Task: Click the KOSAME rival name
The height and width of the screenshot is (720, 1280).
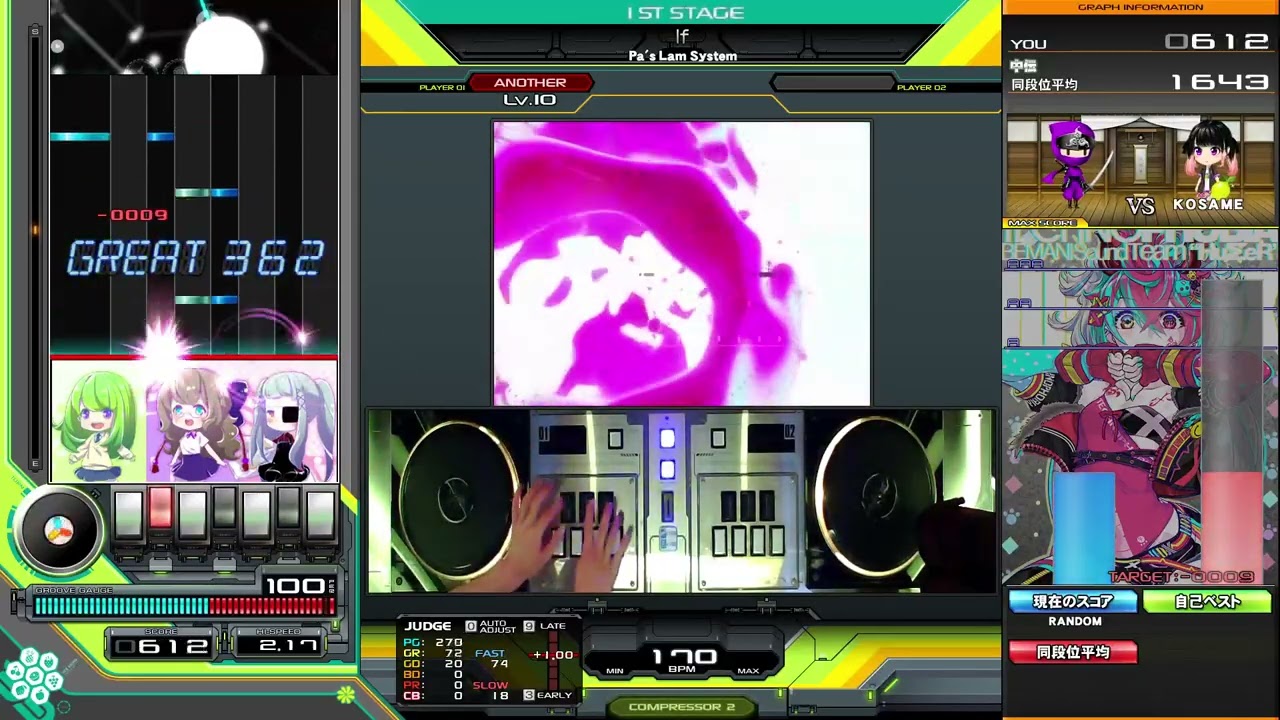Action: click(x=1208, y=205)
